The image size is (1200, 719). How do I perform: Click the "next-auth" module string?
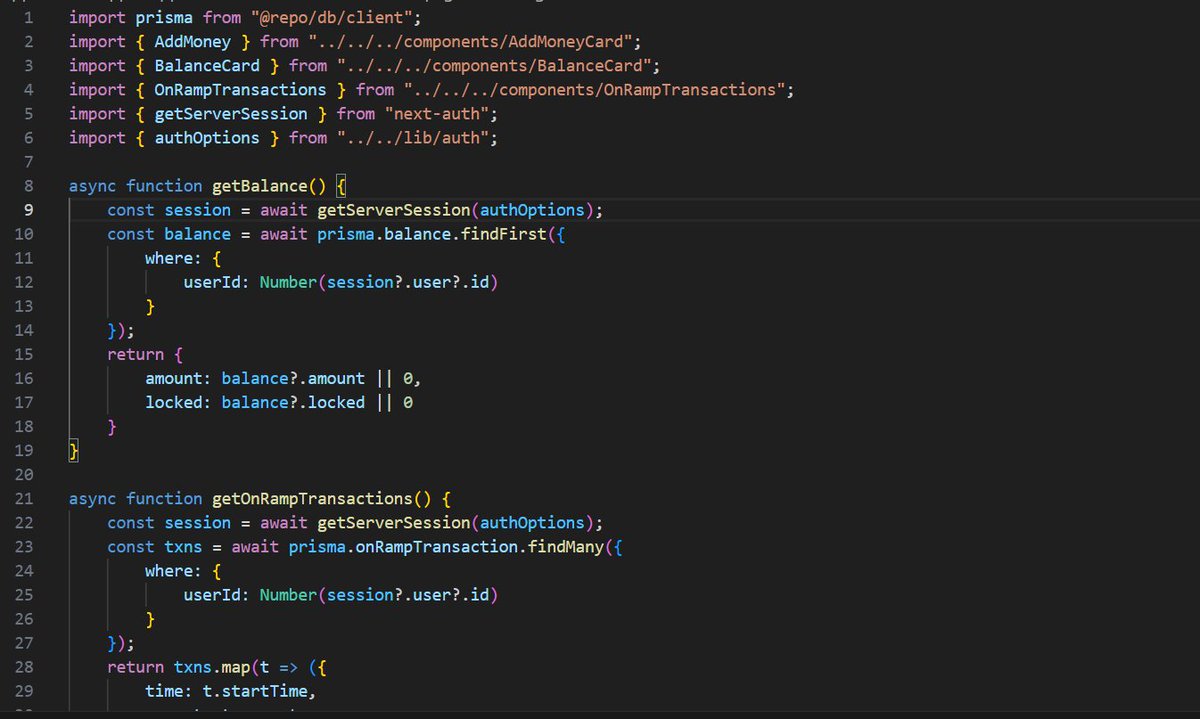click(x=437, y=114)
